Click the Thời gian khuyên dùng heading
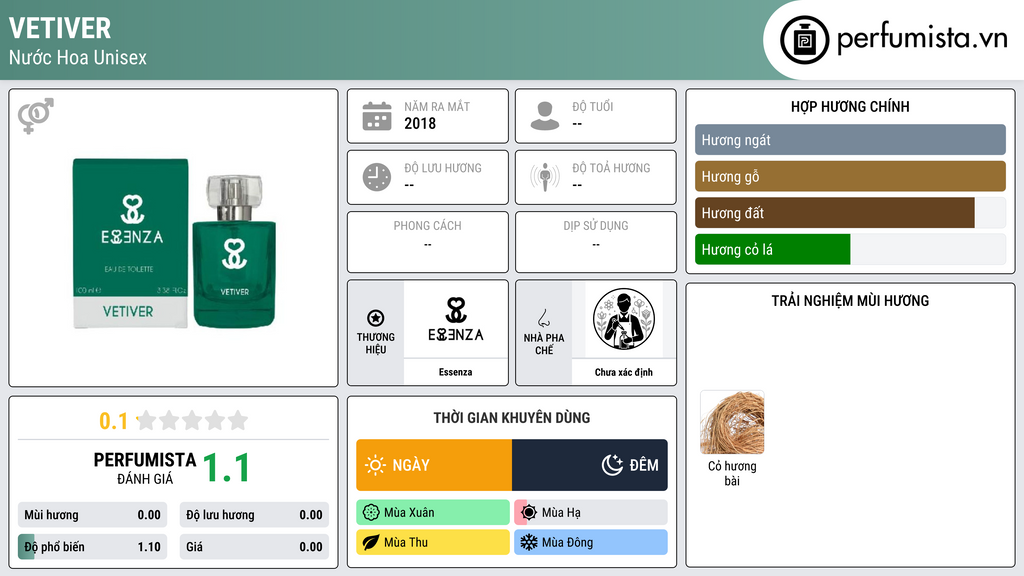 tap(512, 417)
